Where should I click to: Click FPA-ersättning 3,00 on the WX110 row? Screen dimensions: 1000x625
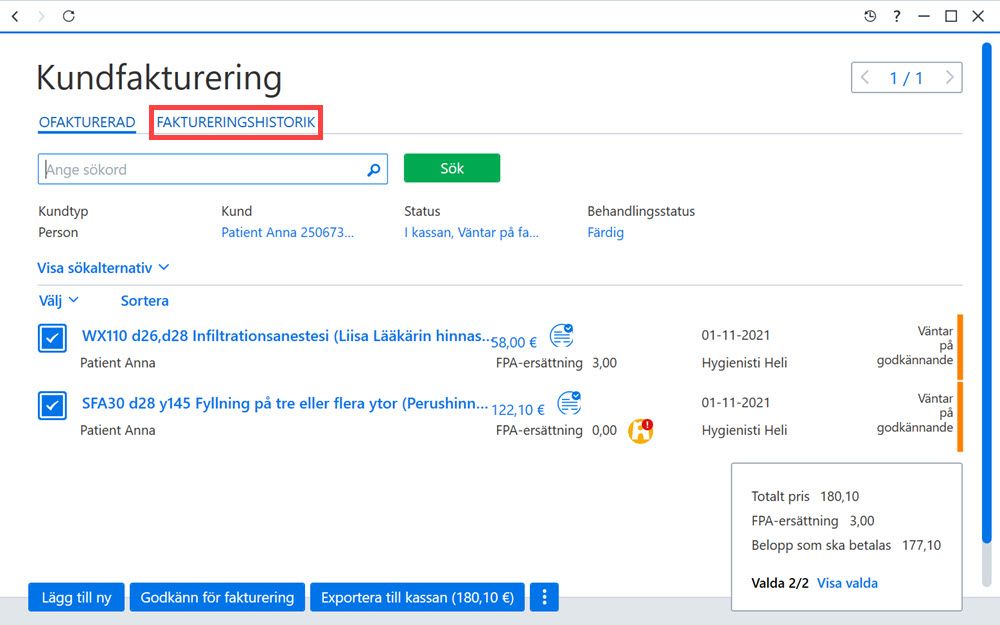(557, 363)
